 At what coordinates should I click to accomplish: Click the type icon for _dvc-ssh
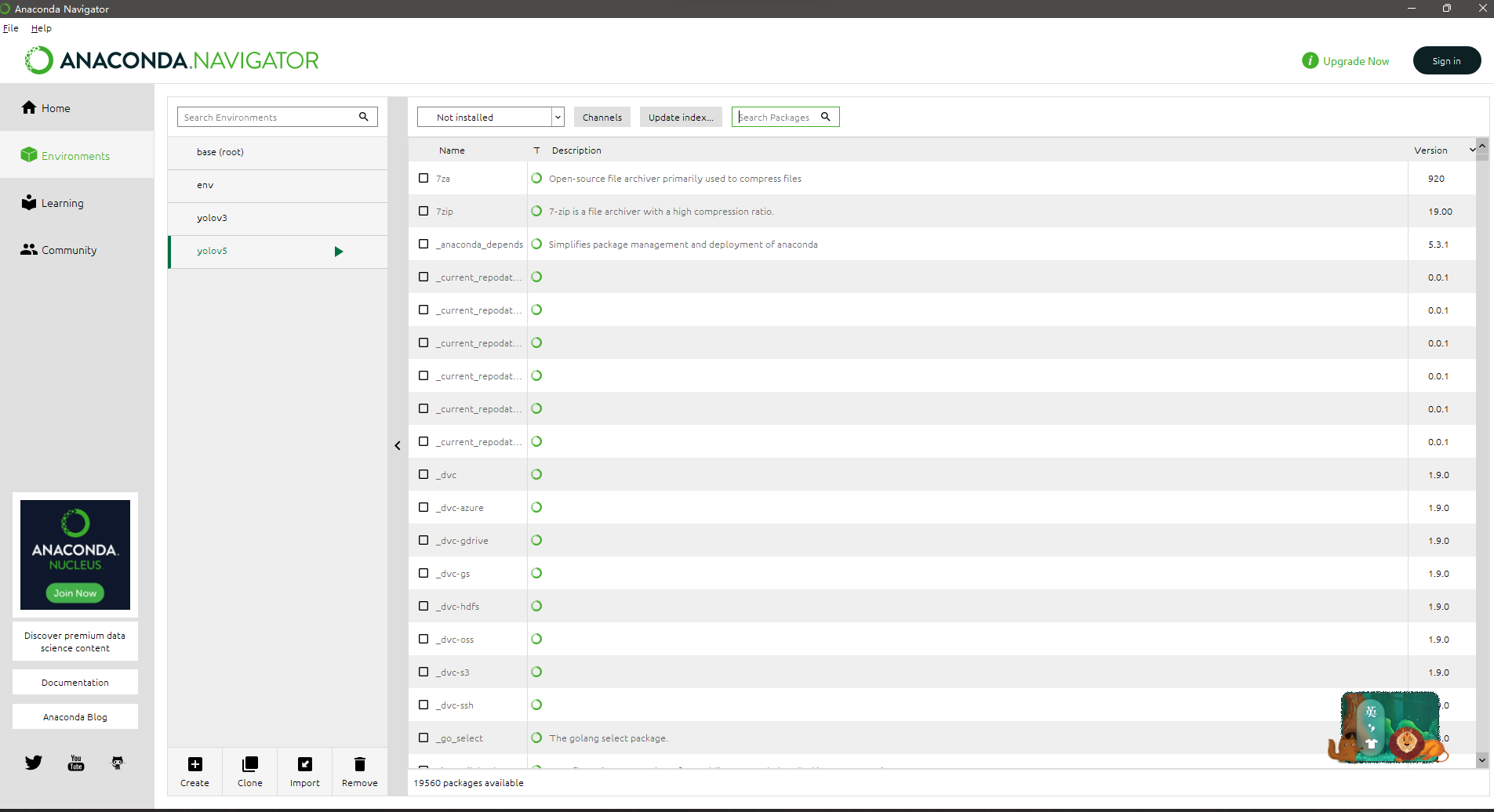(x=537, y=705)
